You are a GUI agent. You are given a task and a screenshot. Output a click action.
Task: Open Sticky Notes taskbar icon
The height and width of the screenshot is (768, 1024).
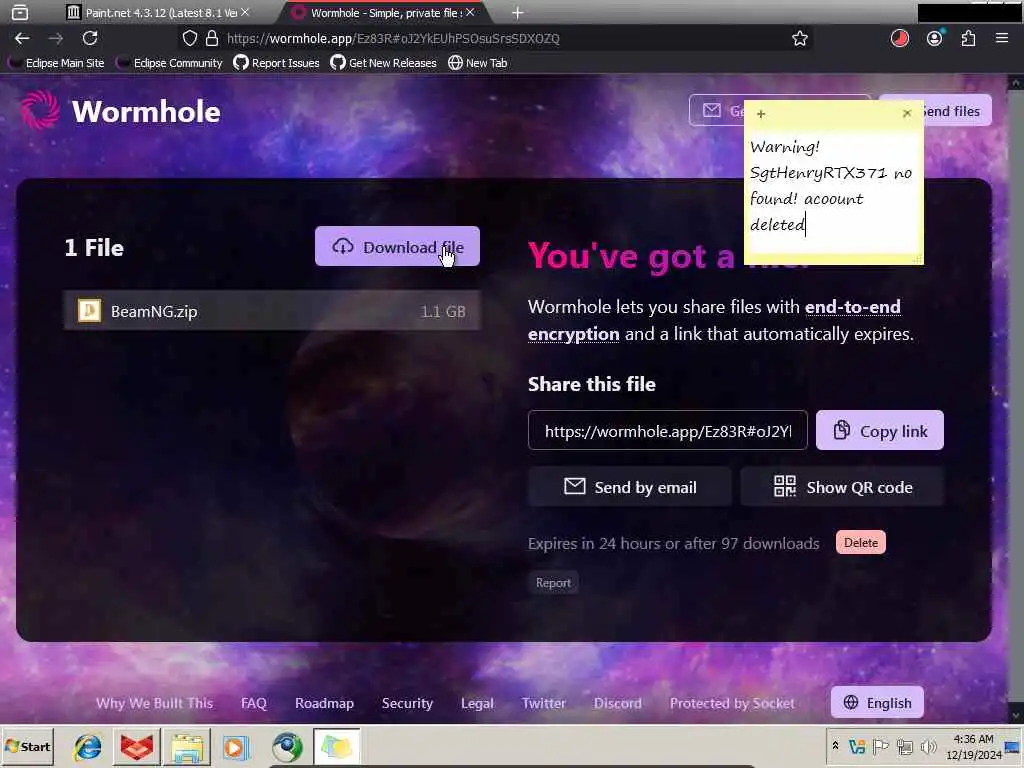[x=336, y=746]
